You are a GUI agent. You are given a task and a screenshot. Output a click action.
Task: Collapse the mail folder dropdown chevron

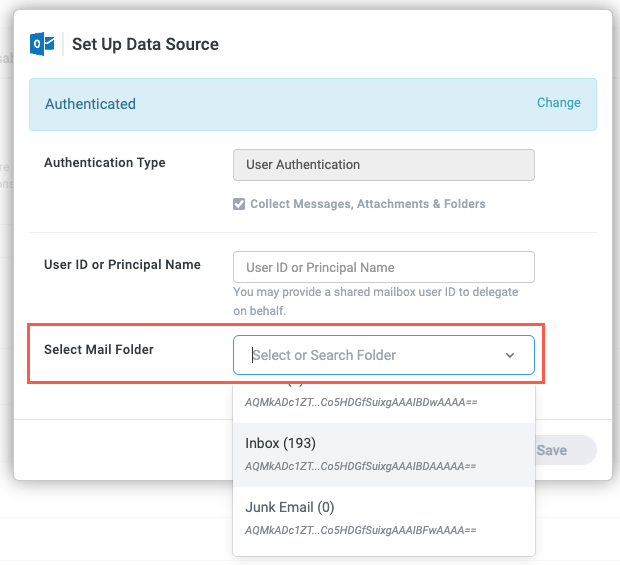(510, 355)
